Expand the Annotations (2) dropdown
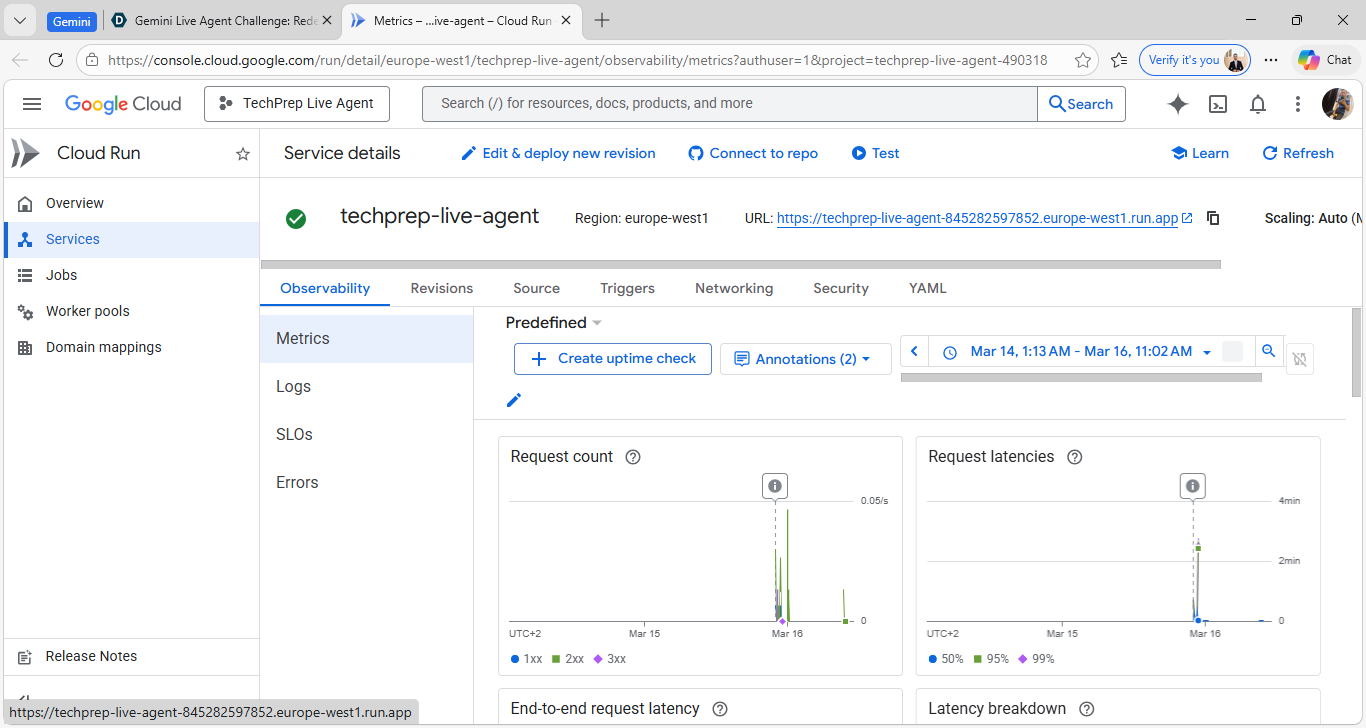The width and height of the screenshot is (1366, 728). click(805, 359)
